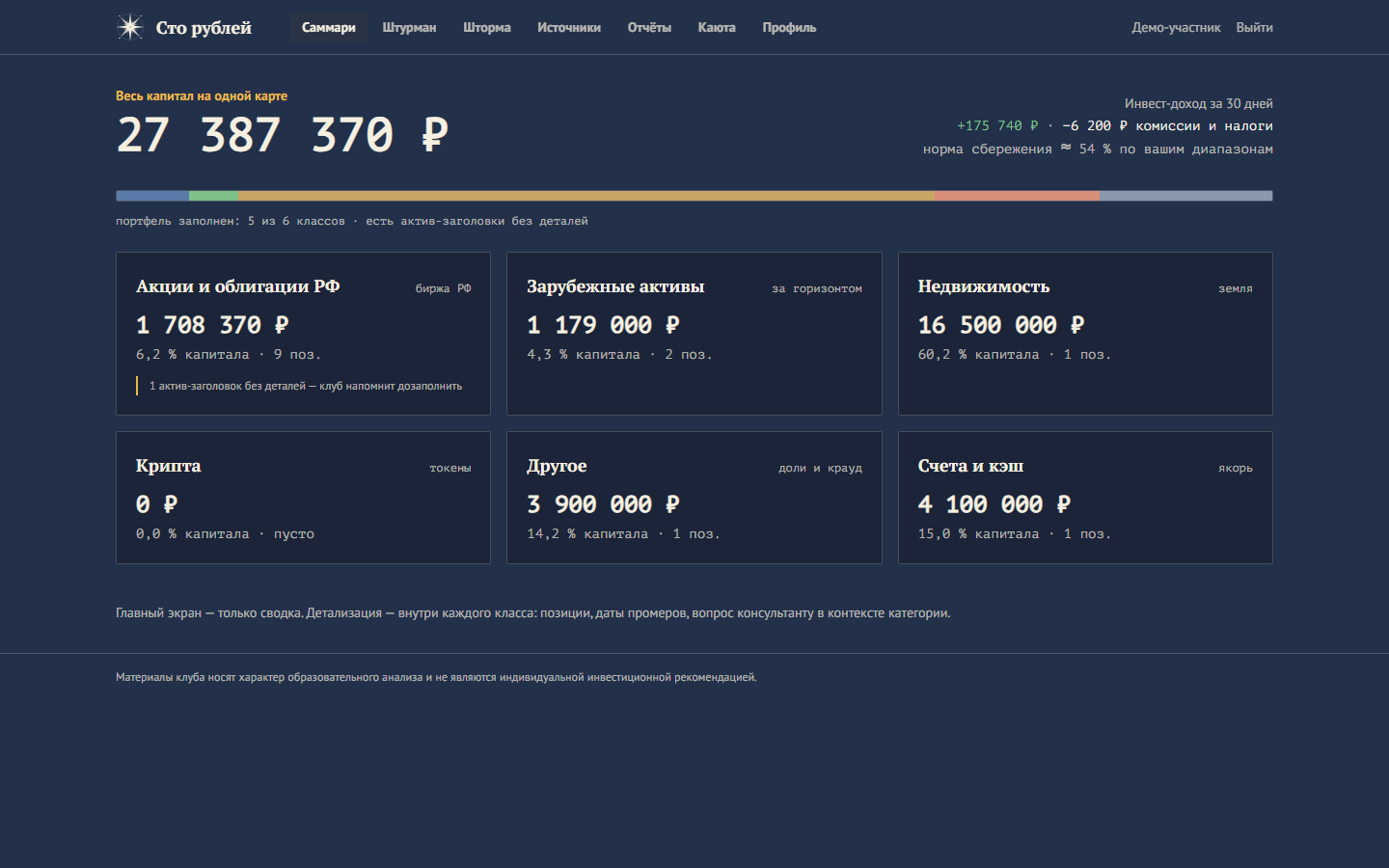Click the 4 100 000 ₽ amount
The height and width of the screenshot is (868, 1389).
(994, 504)
